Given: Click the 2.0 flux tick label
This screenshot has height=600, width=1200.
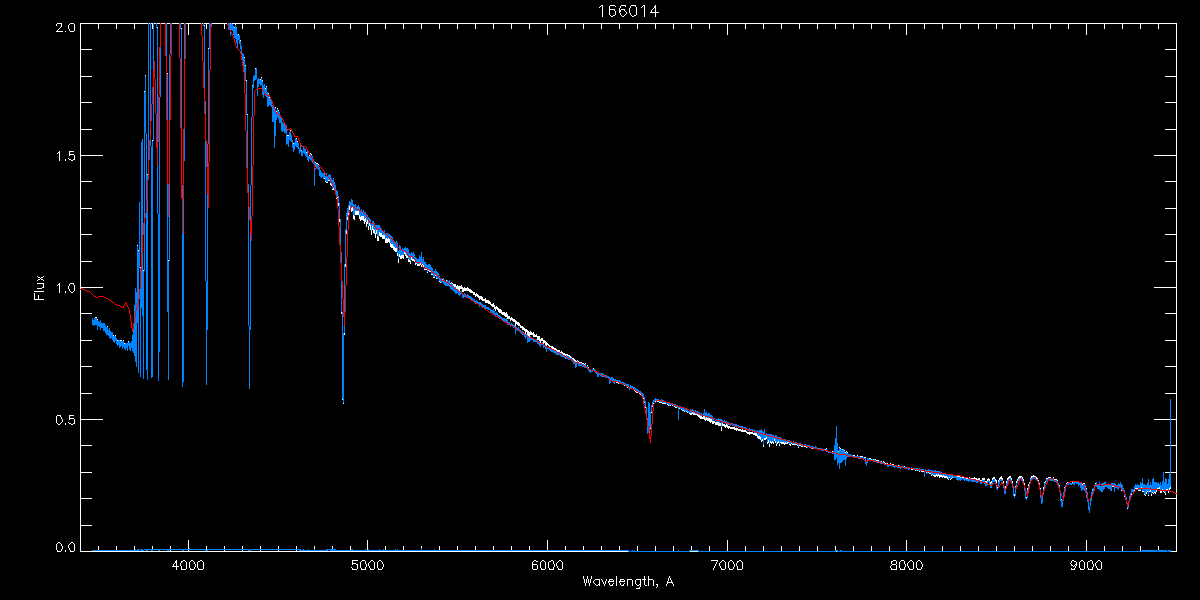Looking at the screenshot, I should 65,27.
